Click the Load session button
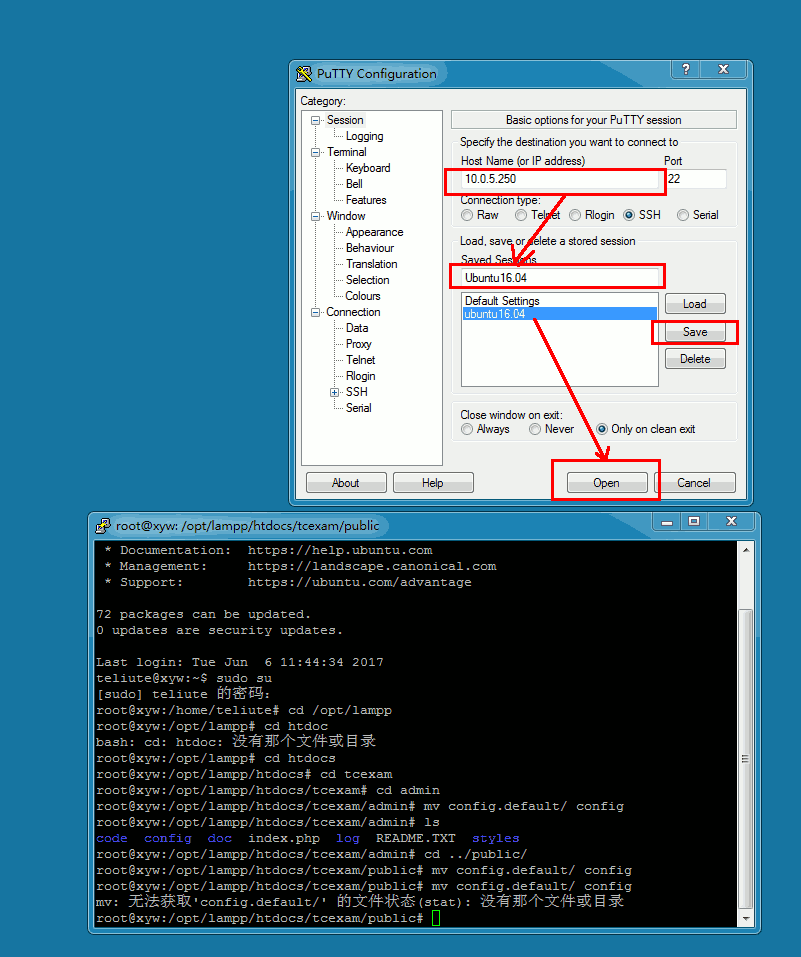 click(x=695, y=304)
